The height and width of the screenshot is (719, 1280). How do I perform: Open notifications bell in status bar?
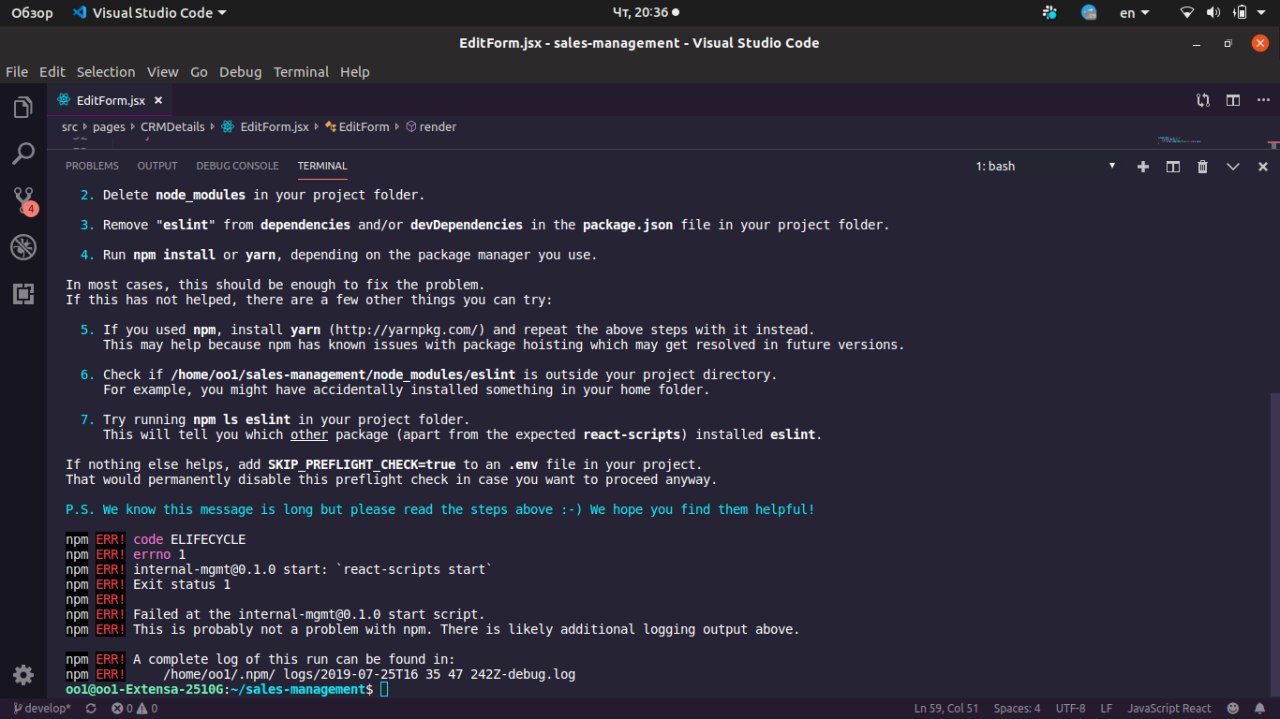click(x=1260, y=708)
